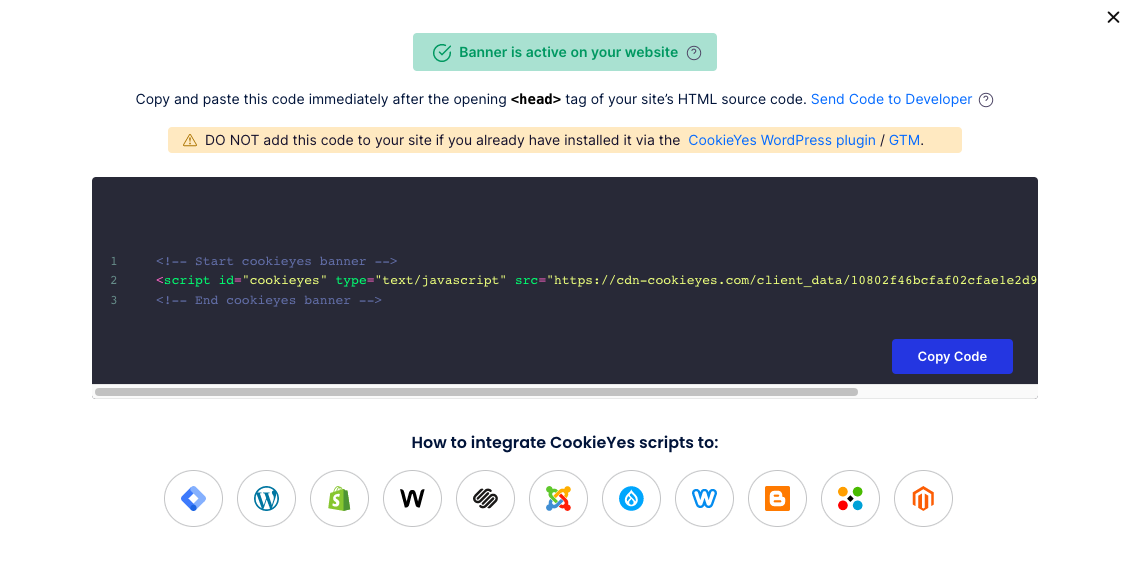Image resolution: width=1124 pixels, height=584 pixels.
Task: Select the four colored dots integration icon
Action: pos(850,499)
